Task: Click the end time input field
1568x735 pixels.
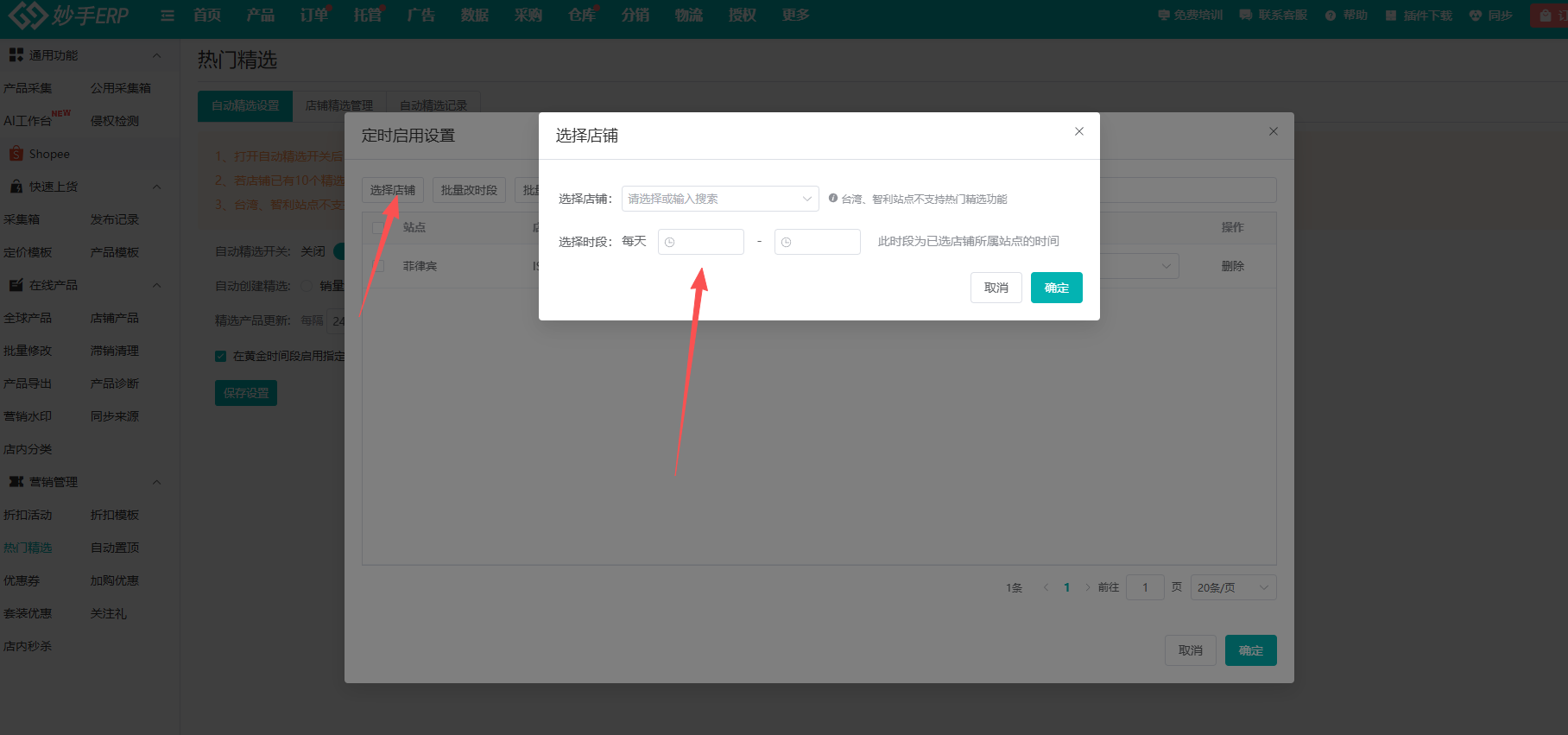Action: (818, 242)
